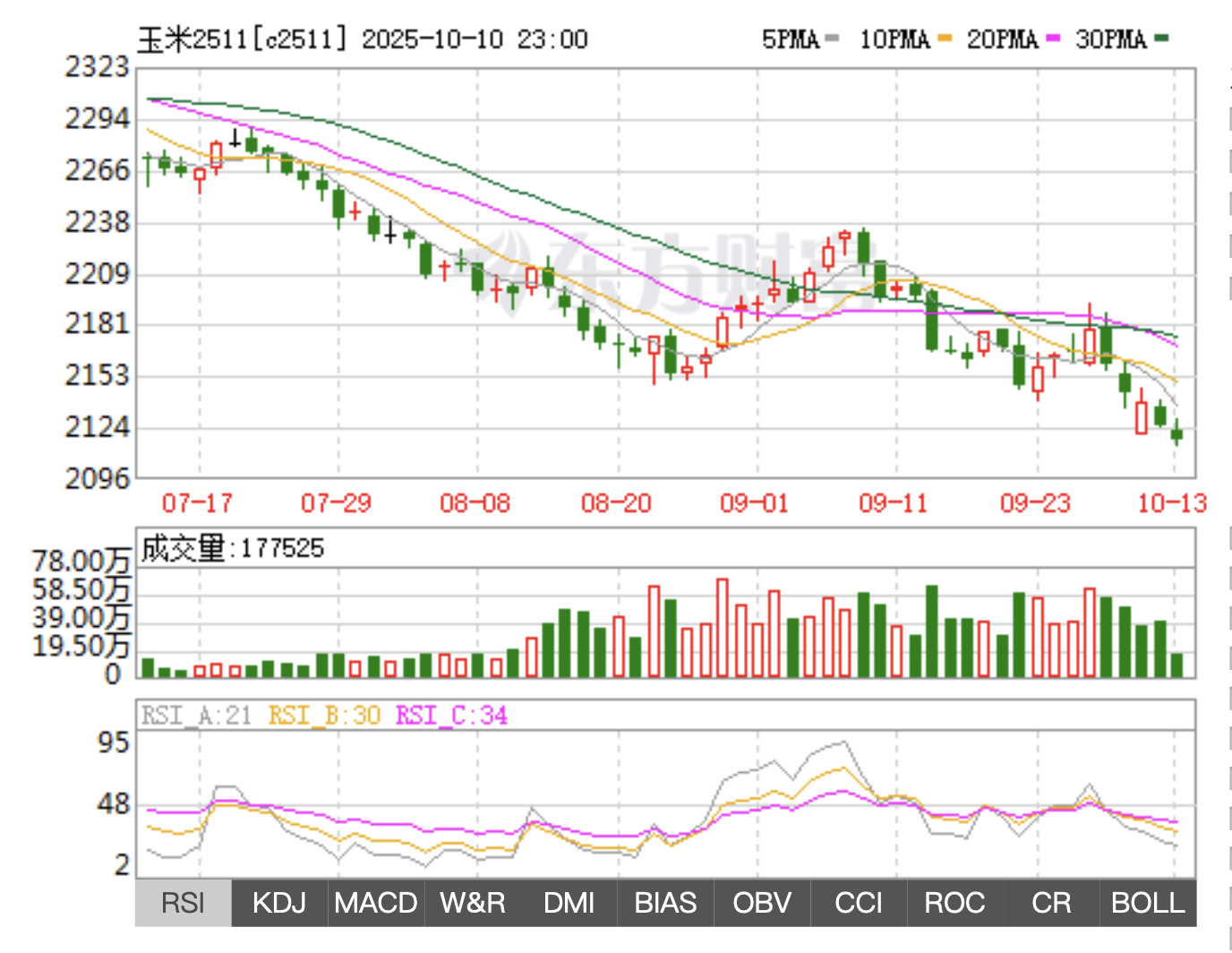Switch to the CR tab
This screenshot has width=1232, height=953.
[x=1051, y=903]
